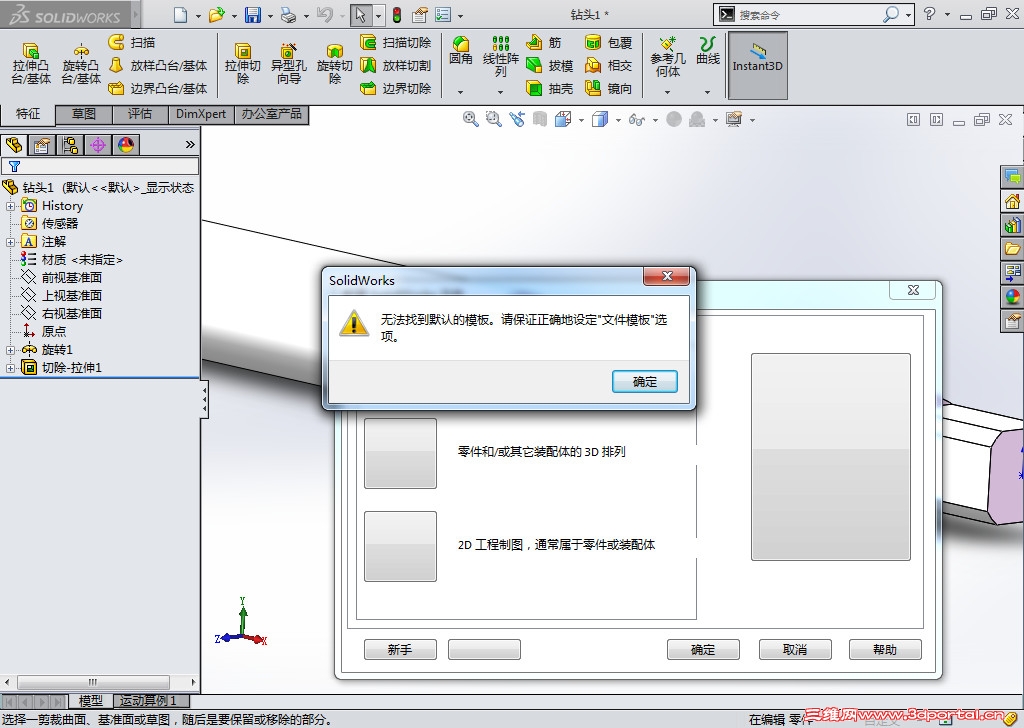Click Zoom to Fit in heads-up view toolbar
This screenshot has height=728, width=1024.
[470, 119]
